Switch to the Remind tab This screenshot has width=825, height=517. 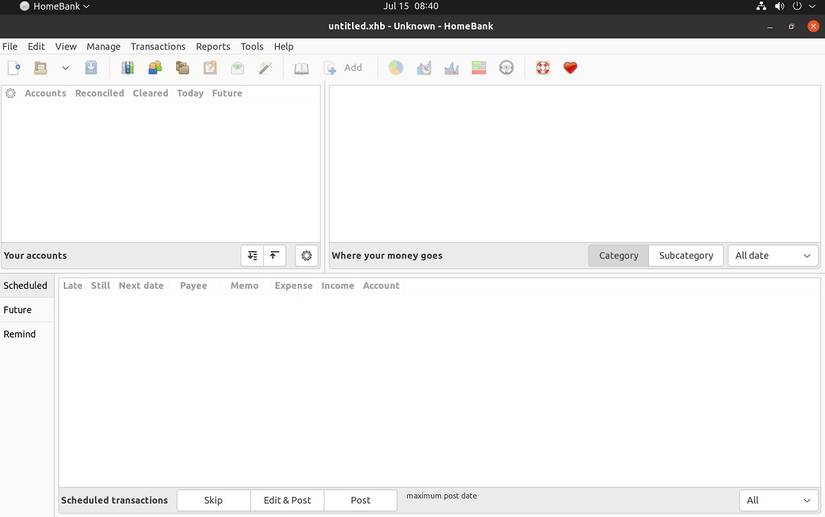click(26, 334)
